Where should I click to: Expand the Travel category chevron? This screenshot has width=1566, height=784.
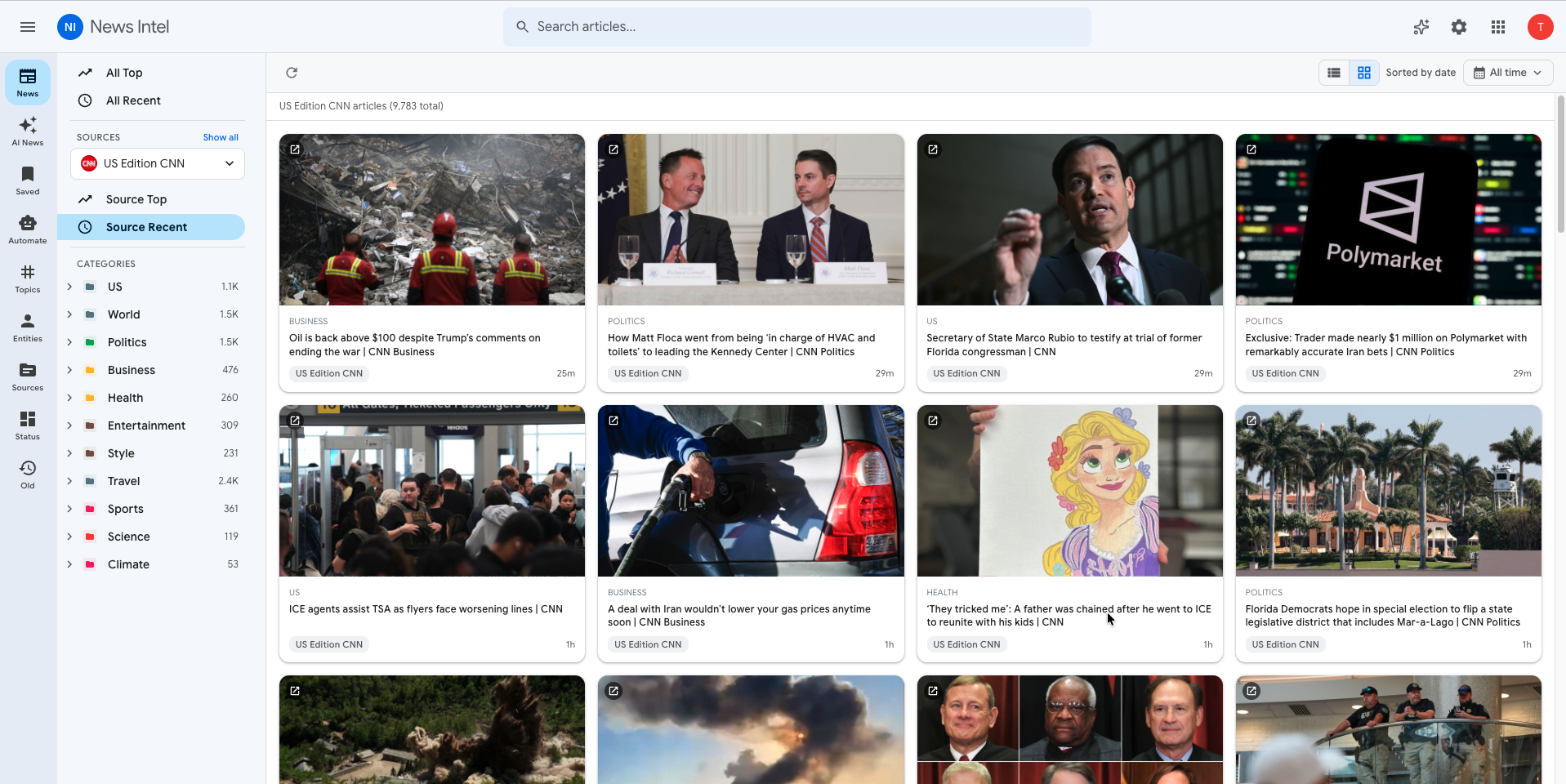69,481
